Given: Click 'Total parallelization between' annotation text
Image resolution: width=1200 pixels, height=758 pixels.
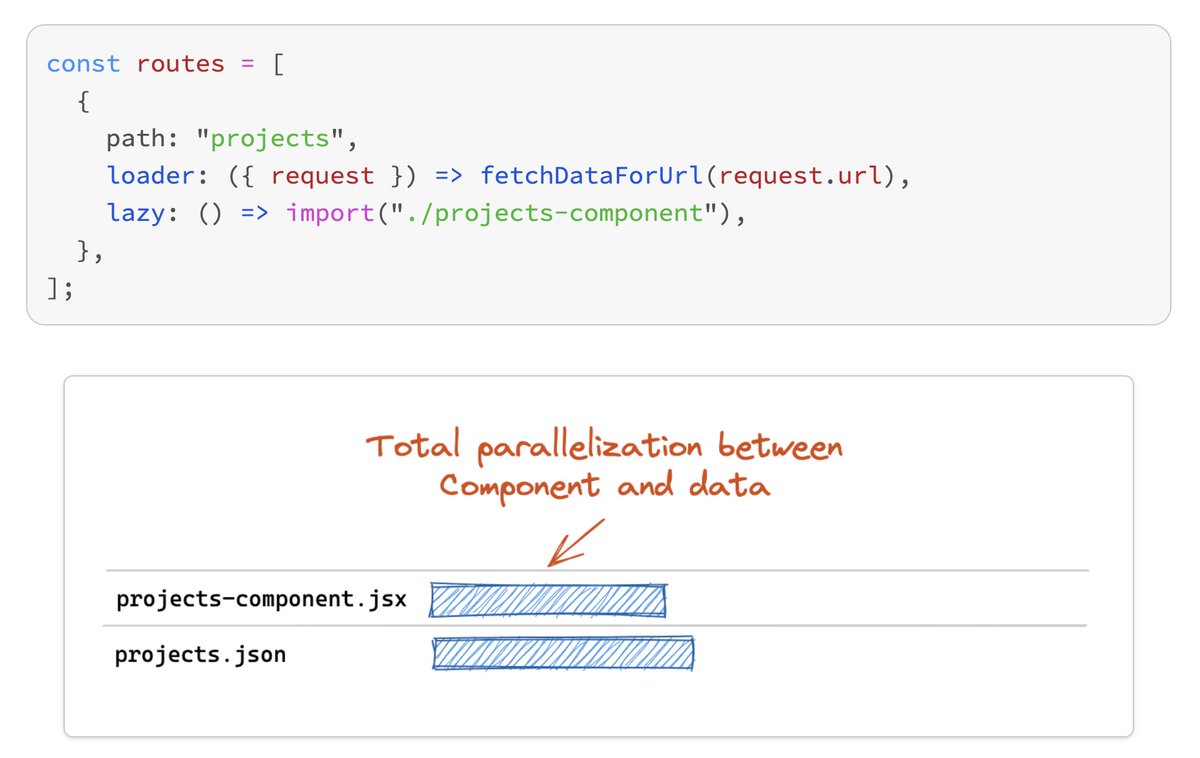Looking at the screenshot, I should coord(605,447).
